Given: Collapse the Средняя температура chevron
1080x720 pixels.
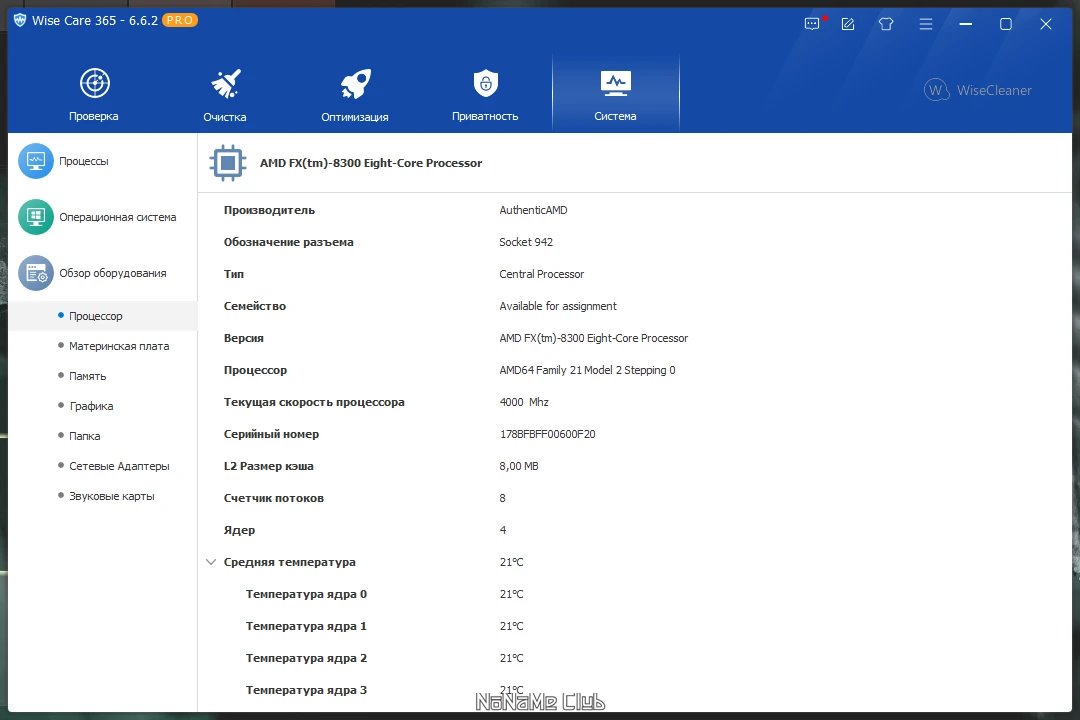Looking at the screenshot, I should coord(211,562).
